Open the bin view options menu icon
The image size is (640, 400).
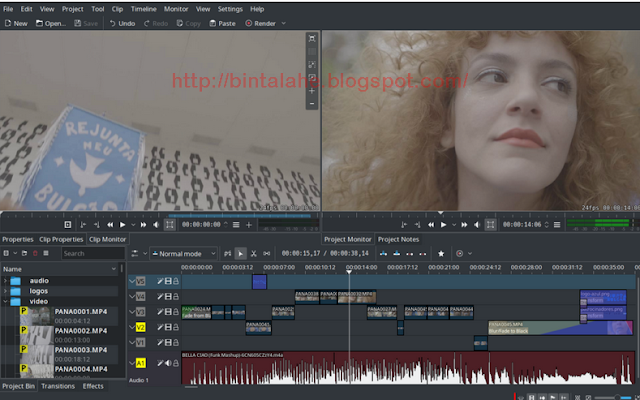click(46, 253)
